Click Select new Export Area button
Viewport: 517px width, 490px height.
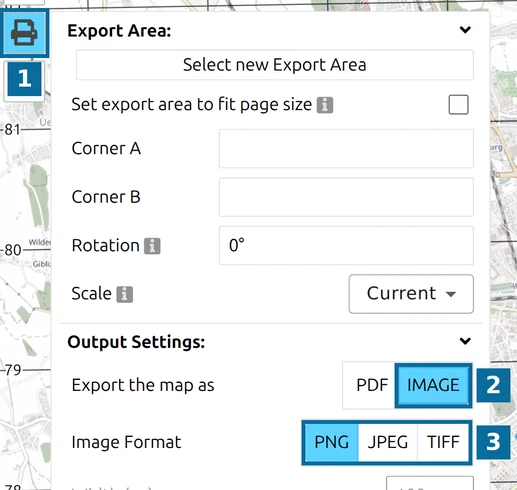[x=274, y=65]
